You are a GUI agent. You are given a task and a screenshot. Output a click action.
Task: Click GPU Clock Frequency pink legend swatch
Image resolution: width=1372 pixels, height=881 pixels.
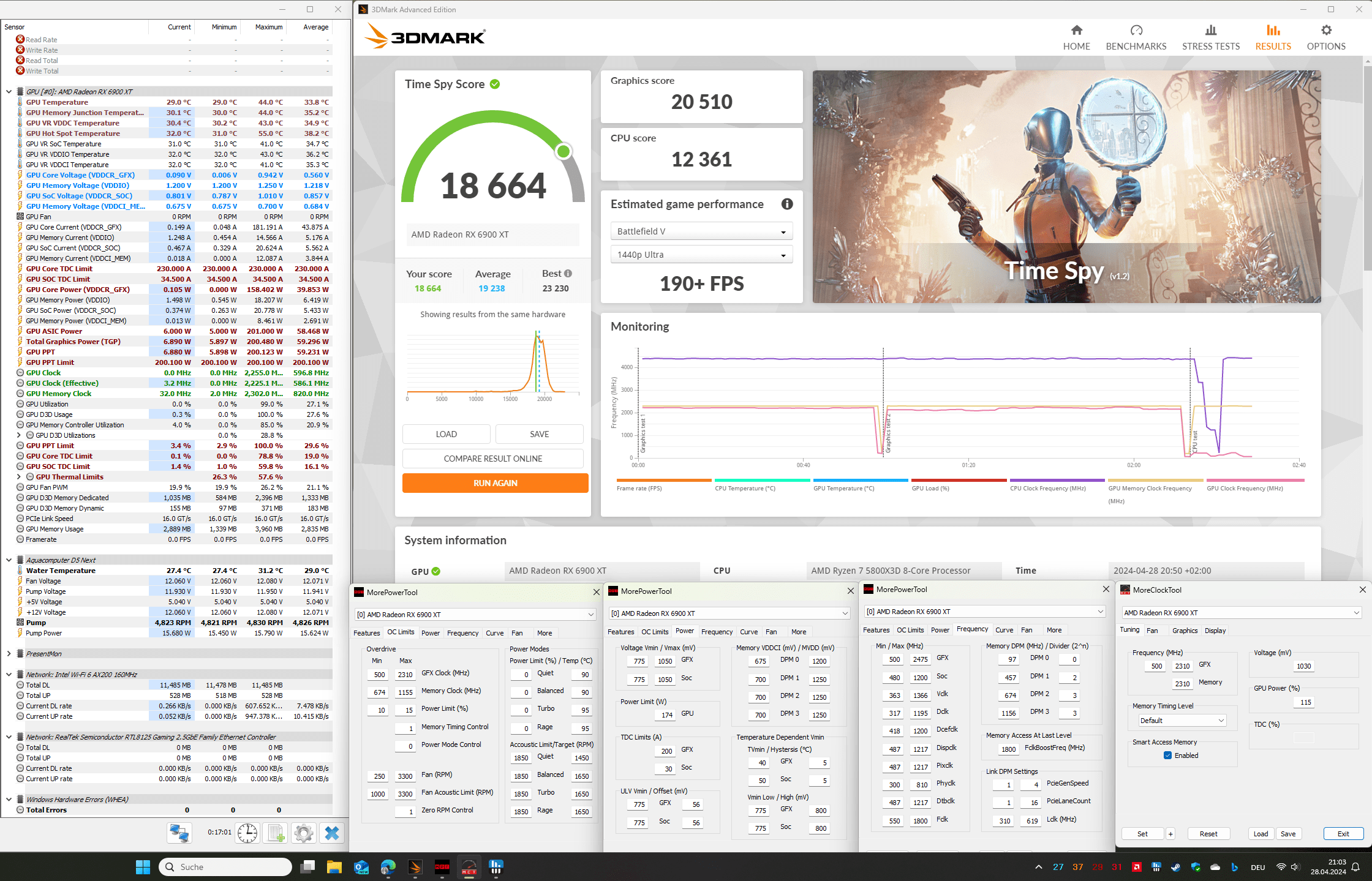tap(1255, 481)
